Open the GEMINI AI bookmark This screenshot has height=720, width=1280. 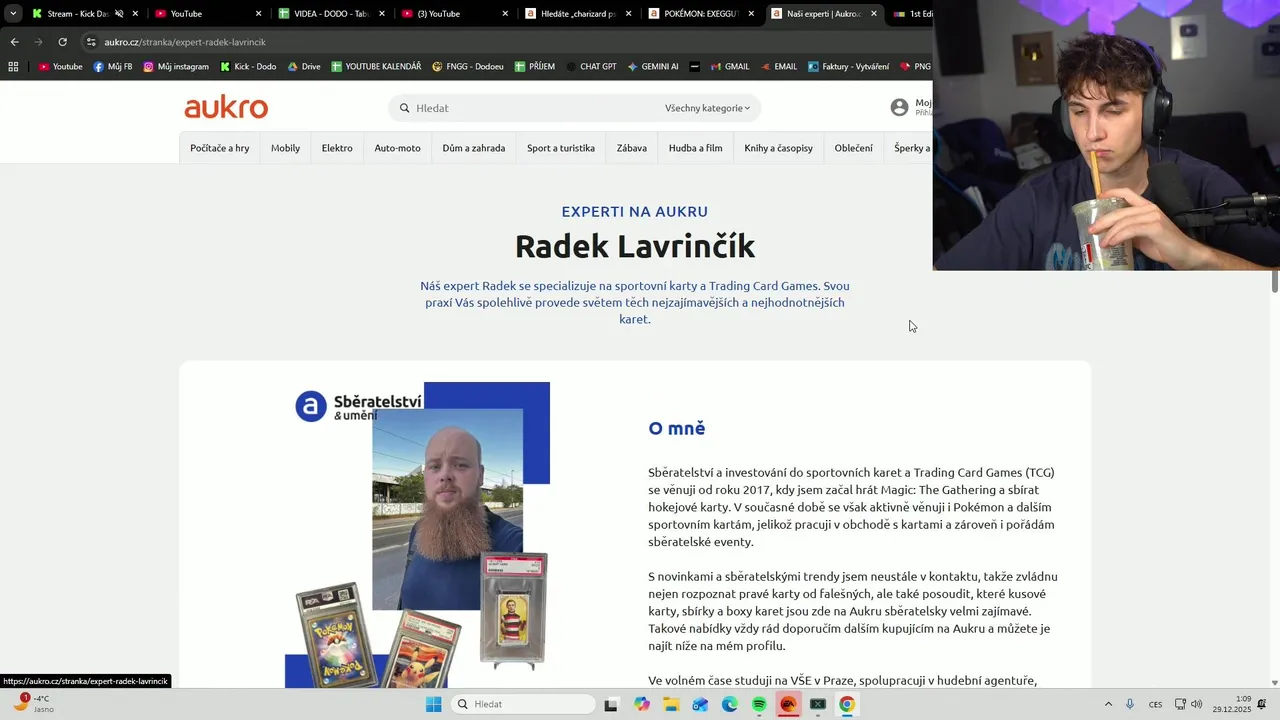point(653,66)
